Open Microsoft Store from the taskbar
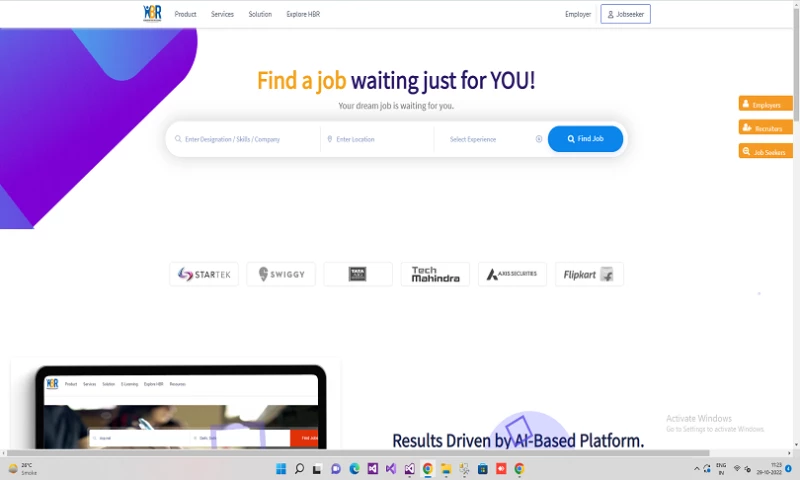Image resolution: width=800 pixels, height=480 pixels. pyautogui.click(x=483, y=469)
